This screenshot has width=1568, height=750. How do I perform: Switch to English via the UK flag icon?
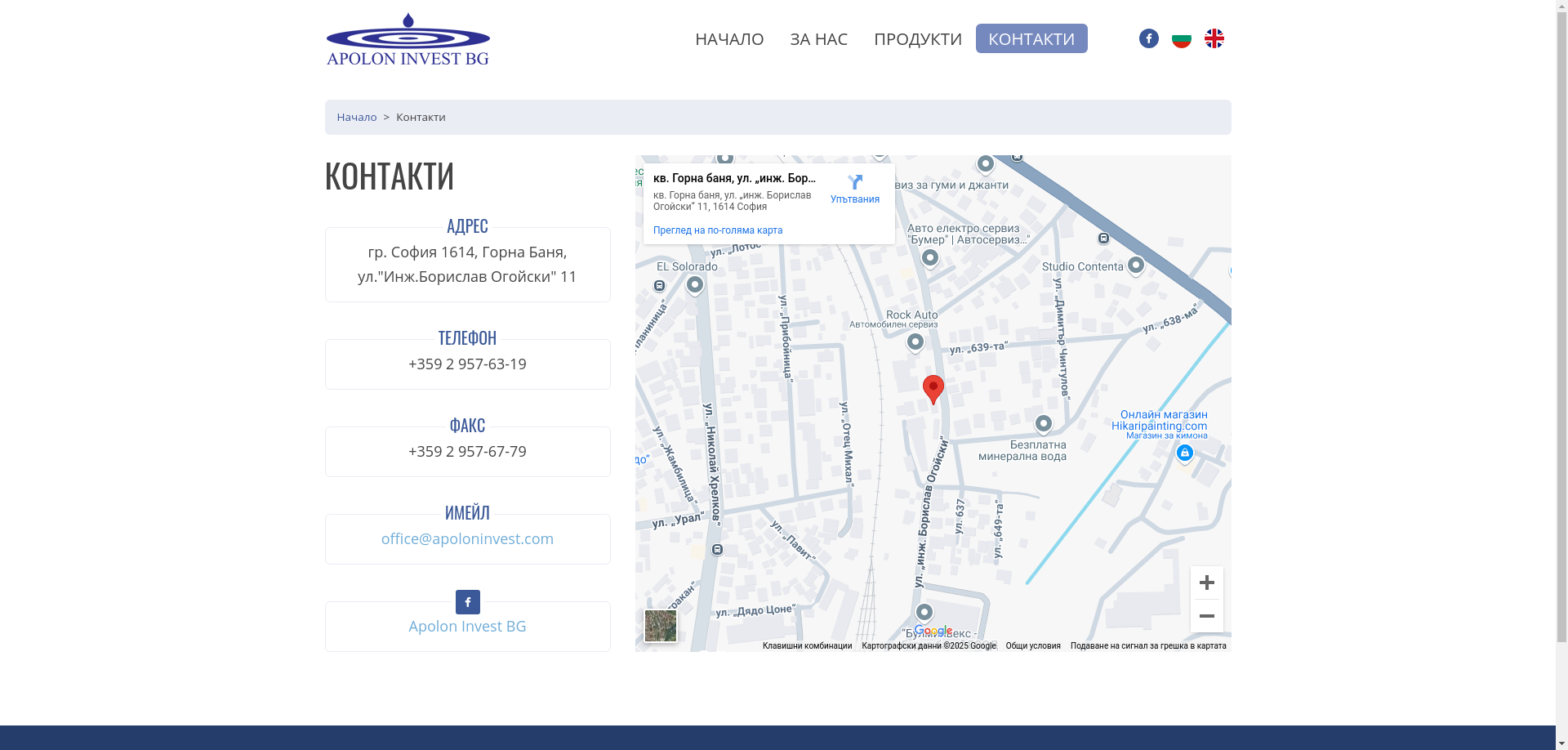click(1214, 38)
